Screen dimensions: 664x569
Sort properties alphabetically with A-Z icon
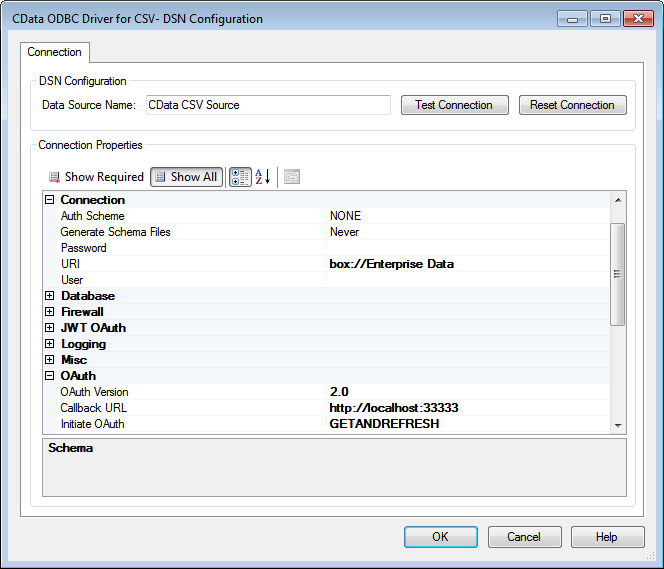(263, 177)
